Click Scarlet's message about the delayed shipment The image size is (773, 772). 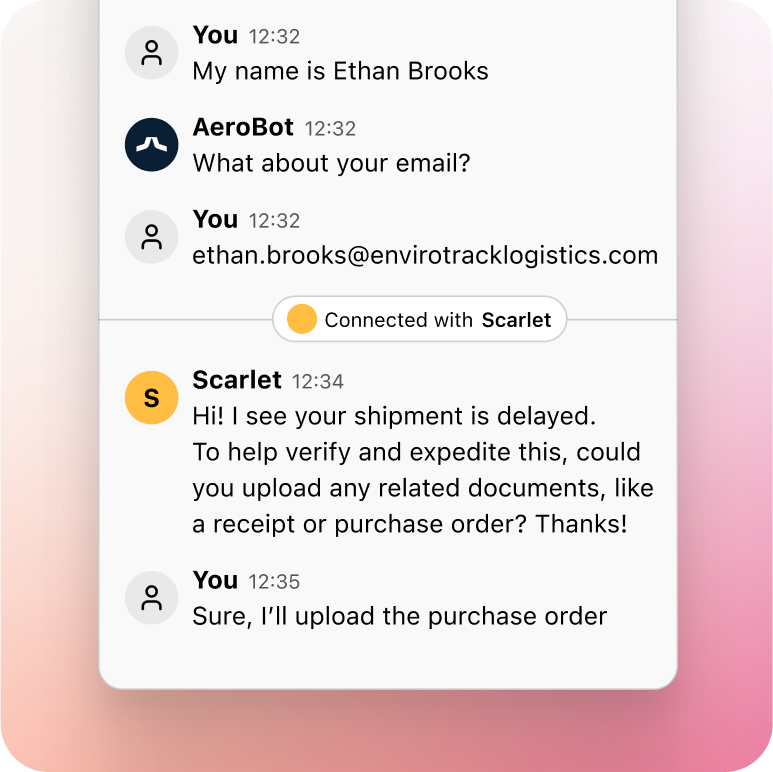[x=423, y=470]
